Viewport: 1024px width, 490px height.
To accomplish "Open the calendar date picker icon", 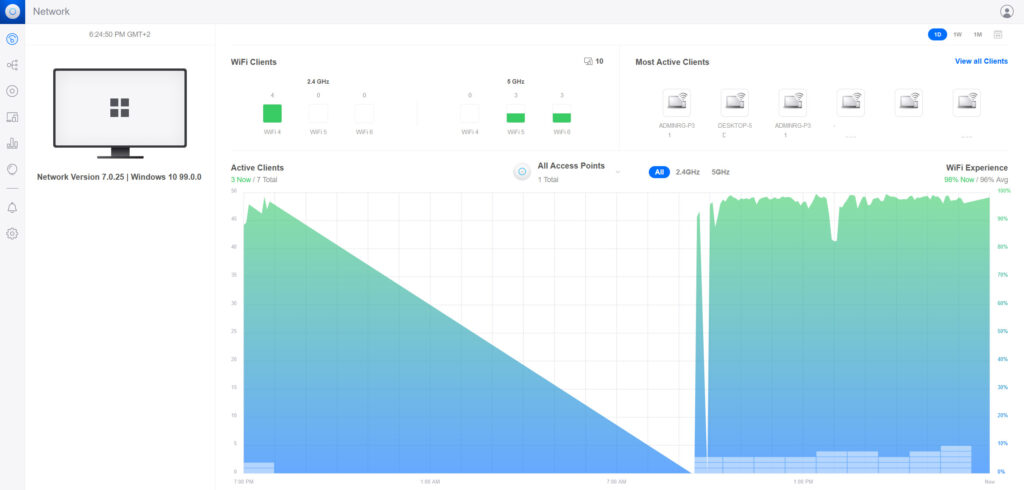I will click(998, 34).
